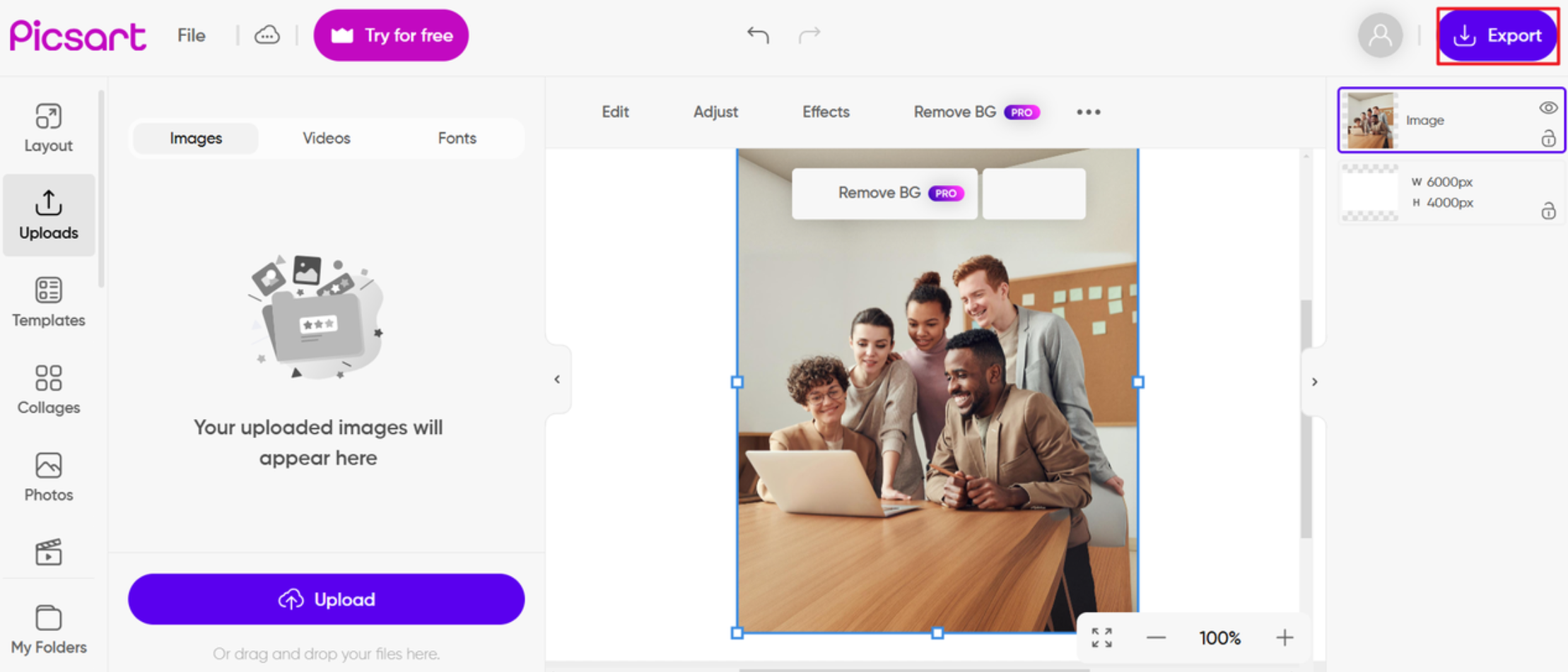
Task: Open the Templates panel
Action: click(x=48, y=302)
